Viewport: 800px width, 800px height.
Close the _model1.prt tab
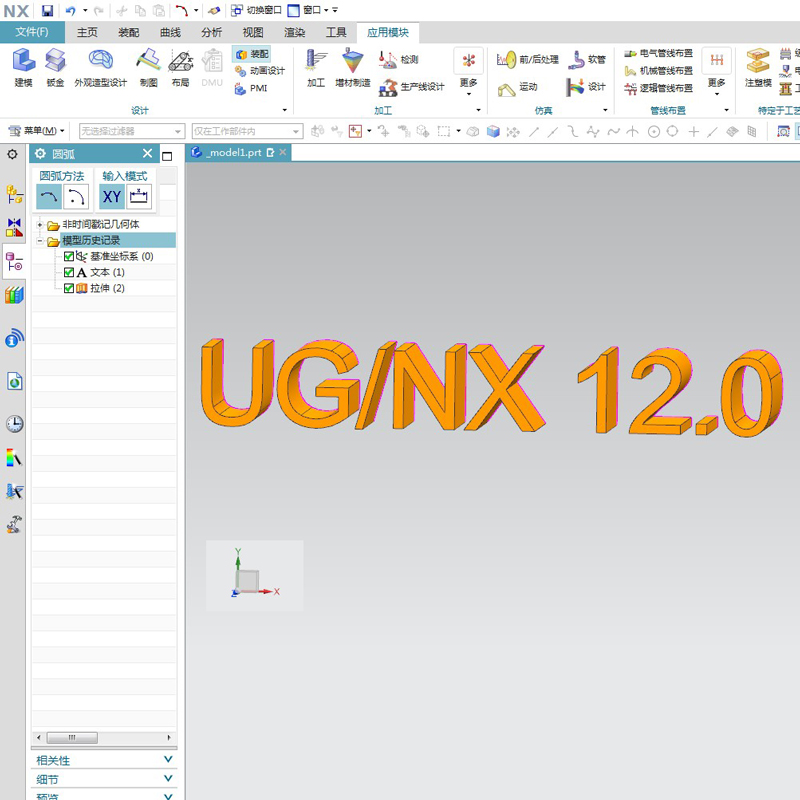point(283,152)
